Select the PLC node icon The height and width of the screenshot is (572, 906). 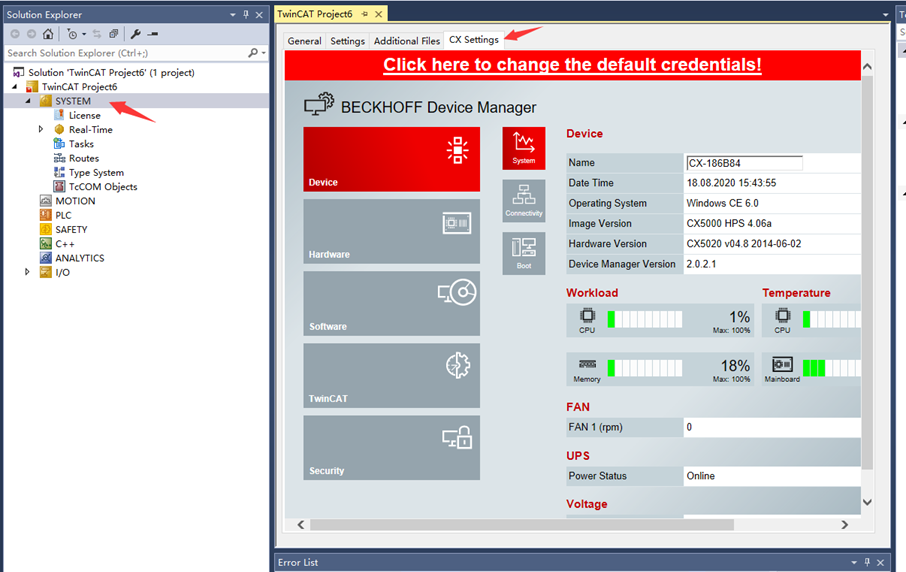tap(46, 215)
